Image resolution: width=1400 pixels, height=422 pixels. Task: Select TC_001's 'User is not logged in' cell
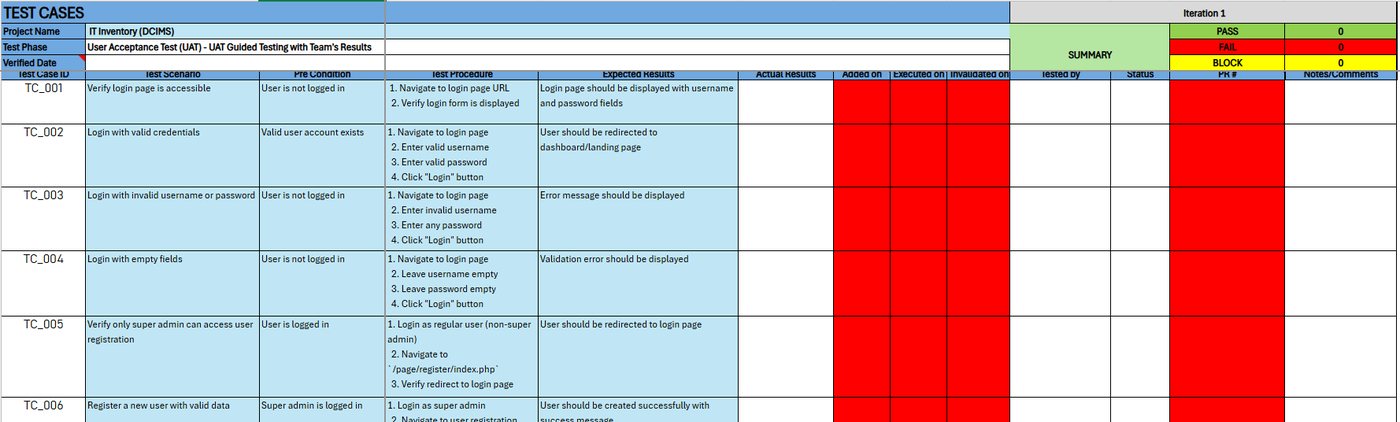(x=322, y=102)
